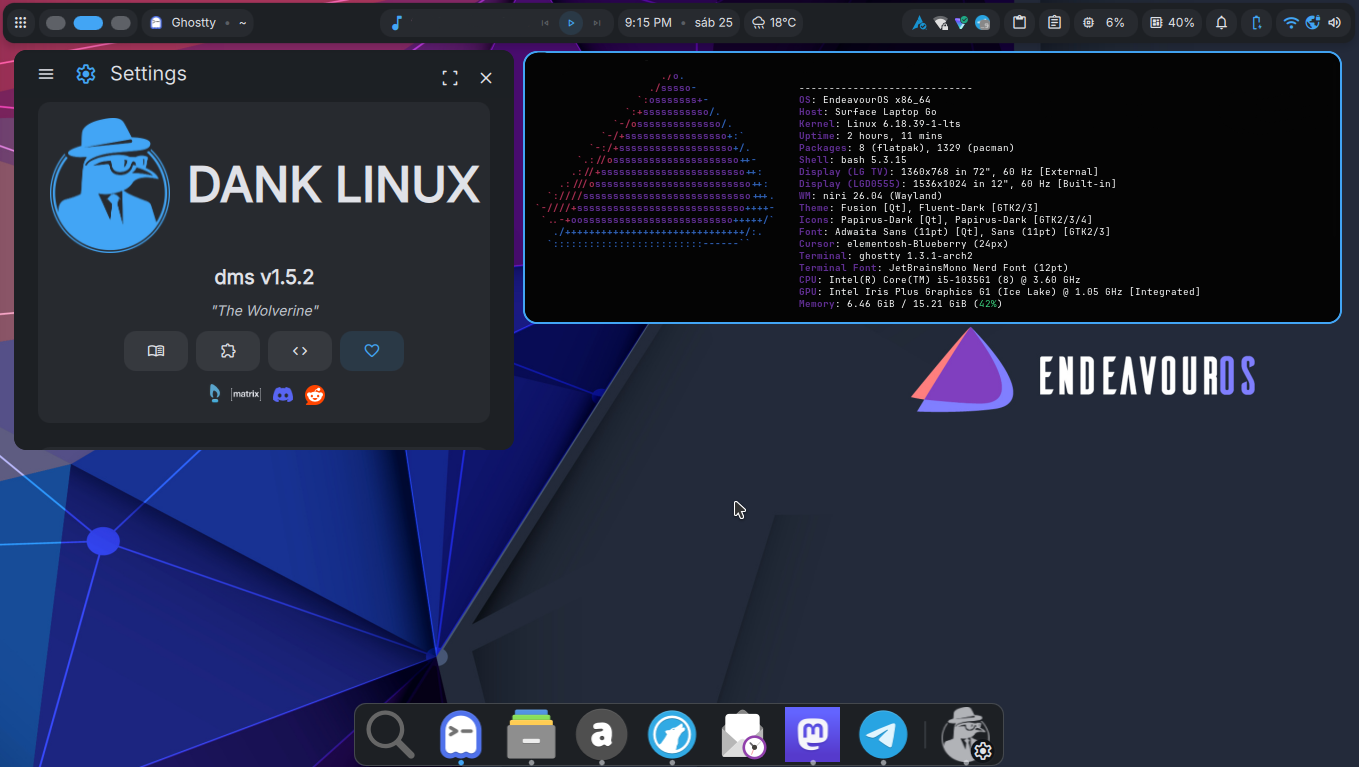The width and height of the screenshot is (1359, 767).
Task: Open the Reddit link icon
Action: pos(315,395)
